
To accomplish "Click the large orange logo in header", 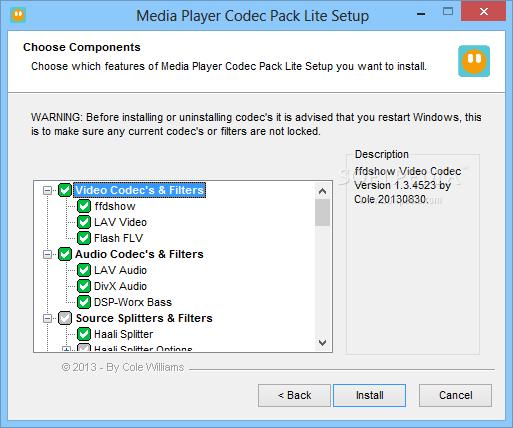I will point(474,61).
